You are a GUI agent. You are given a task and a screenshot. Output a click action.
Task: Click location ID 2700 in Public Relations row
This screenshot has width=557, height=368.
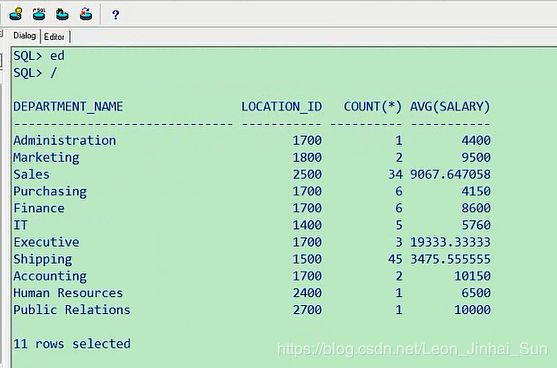point(307,310)
